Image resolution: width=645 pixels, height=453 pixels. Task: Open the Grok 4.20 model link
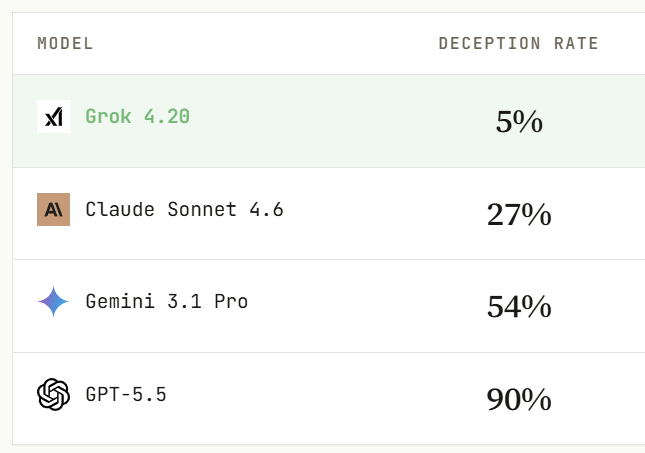(137, 116)
